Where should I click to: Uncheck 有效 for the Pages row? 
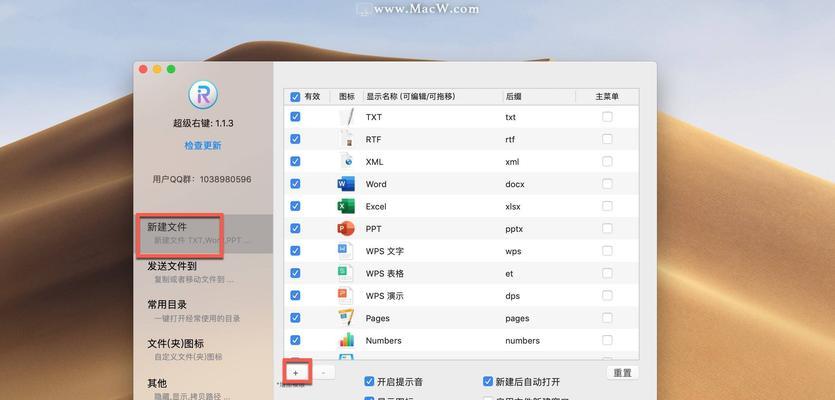tap(295, 318)
